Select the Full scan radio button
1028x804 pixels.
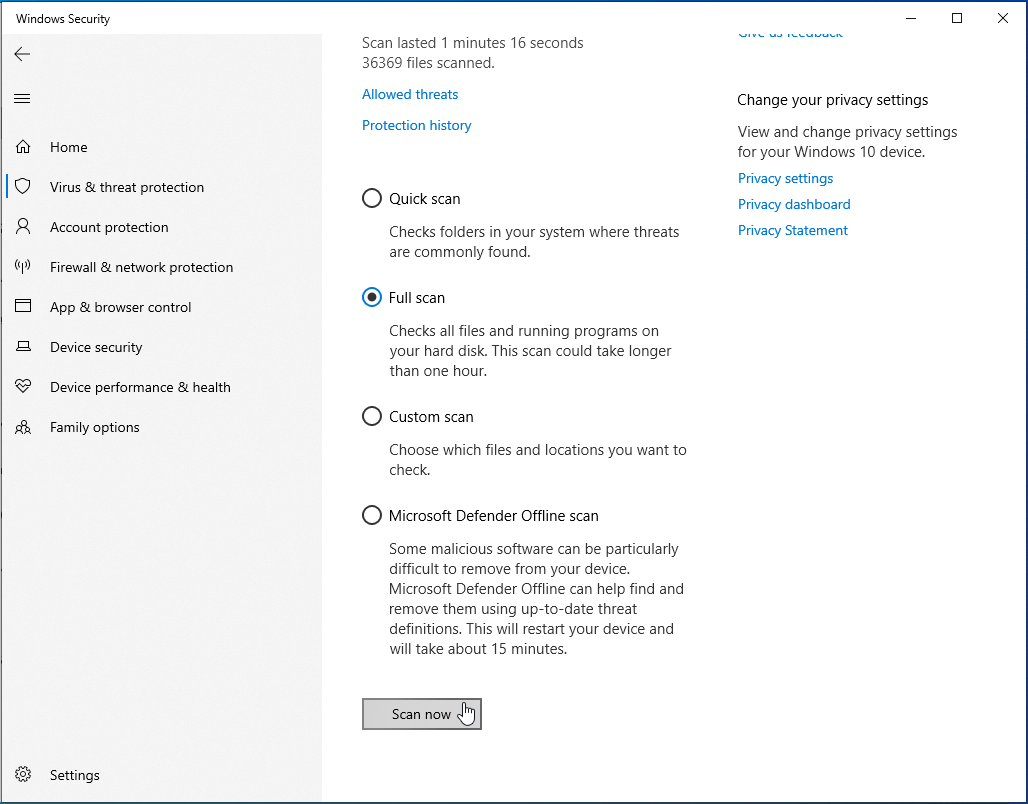pyautogui.click(x=372, y=297)
